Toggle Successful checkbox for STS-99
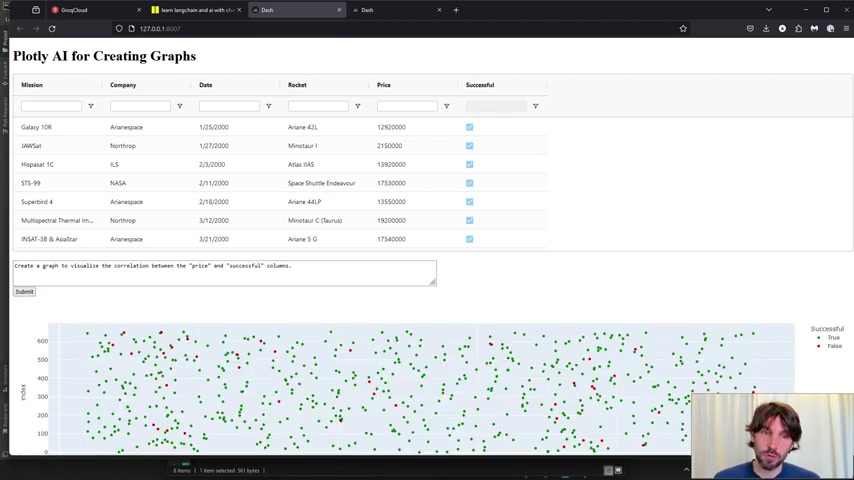 (x=469, y=183)
